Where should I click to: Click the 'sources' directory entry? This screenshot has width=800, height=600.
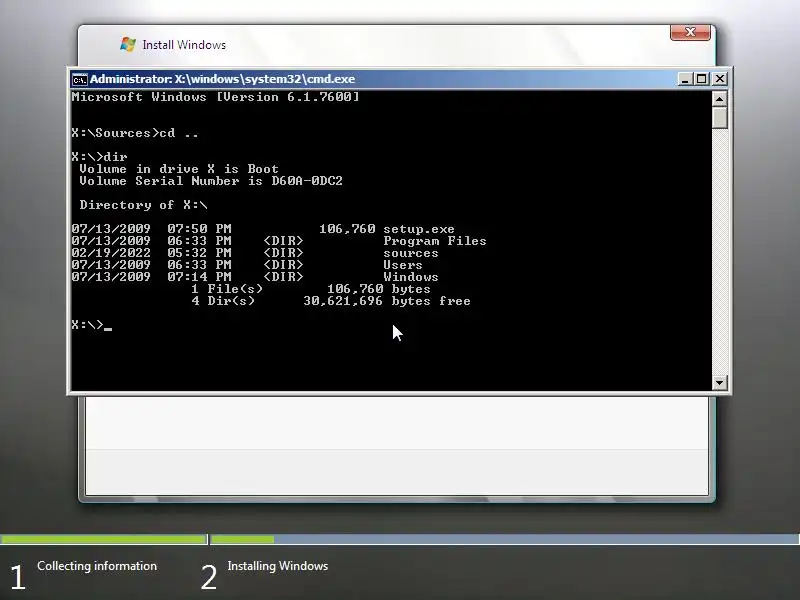click(411, 253)
